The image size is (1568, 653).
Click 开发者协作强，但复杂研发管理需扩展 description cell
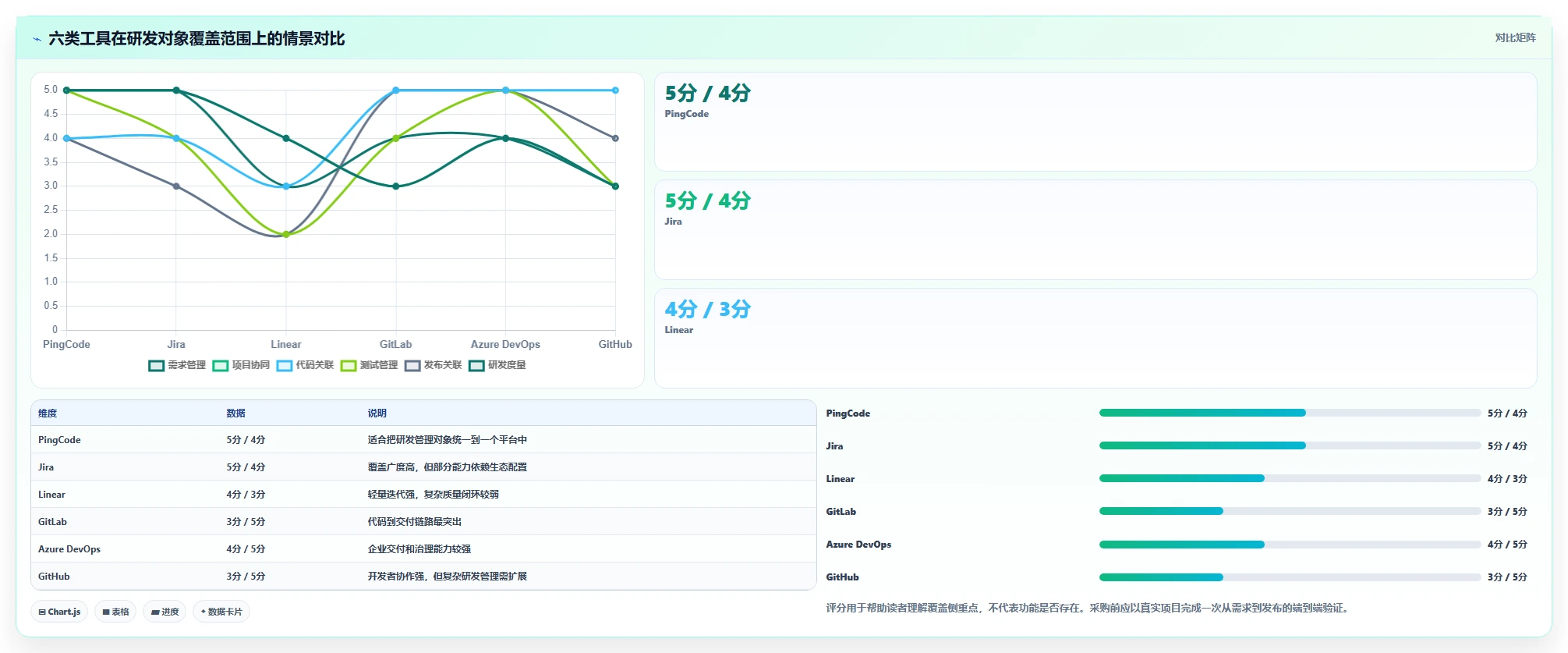(x=448, y=577)
